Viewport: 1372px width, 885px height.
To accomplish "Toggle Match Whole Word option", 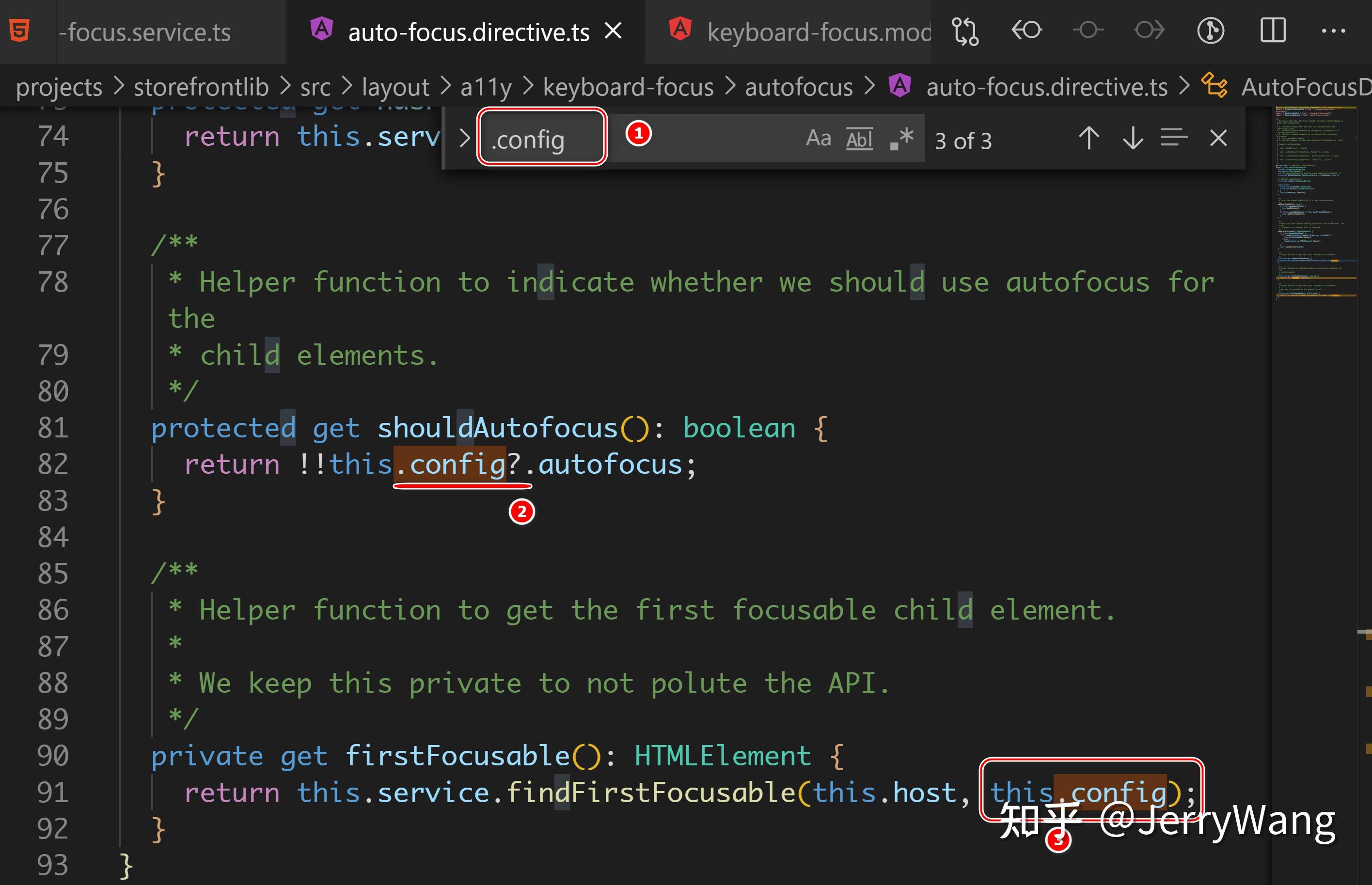I will coord(859,139).
